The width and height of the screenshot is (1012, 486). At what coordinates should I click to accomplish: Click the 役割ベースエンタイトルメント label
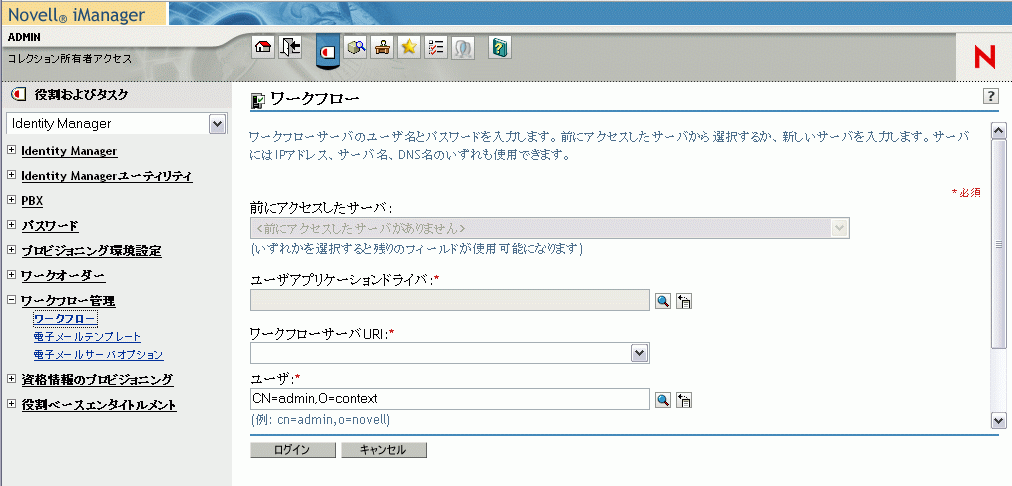(99, 405)
